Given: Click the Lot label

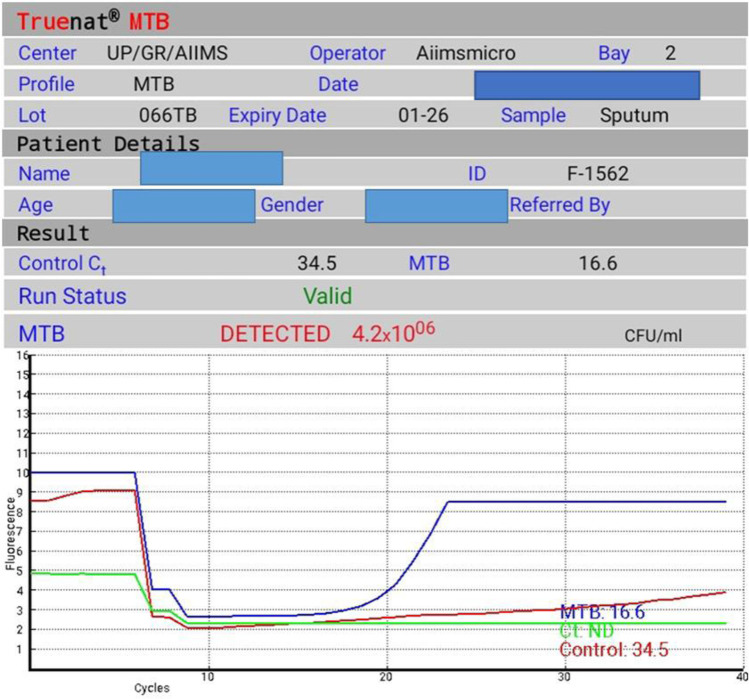Looking at the screenshot, I should point(32,115).
